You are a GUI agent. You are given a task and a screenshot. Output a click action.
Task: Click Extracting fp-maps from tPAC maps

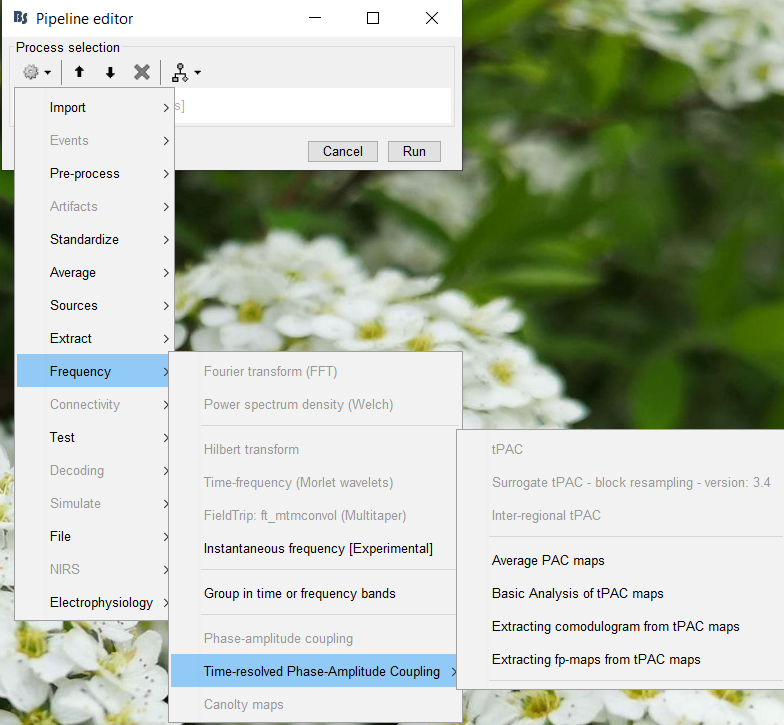point(596,659)
